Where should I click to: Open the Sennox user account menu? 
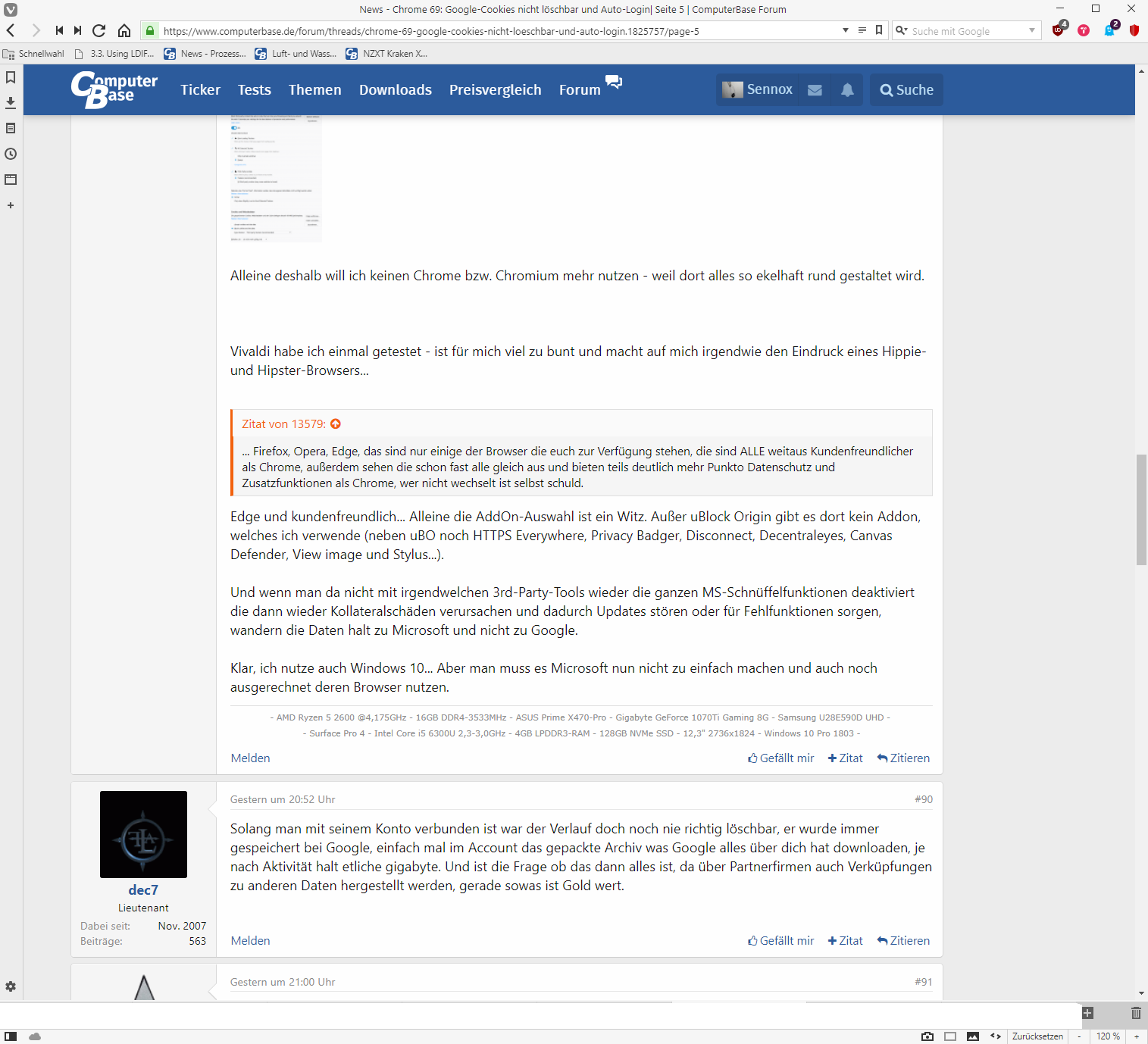click(x=758, y=90)
